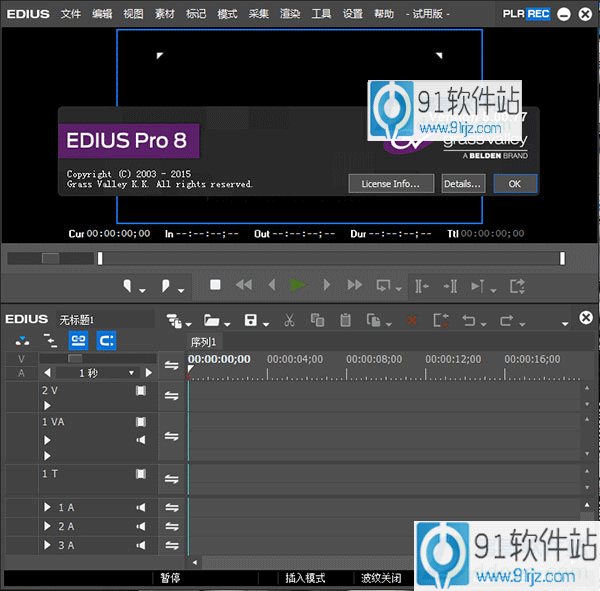Click the red Delete icon
Screen dimensions: 600x591
411,321
